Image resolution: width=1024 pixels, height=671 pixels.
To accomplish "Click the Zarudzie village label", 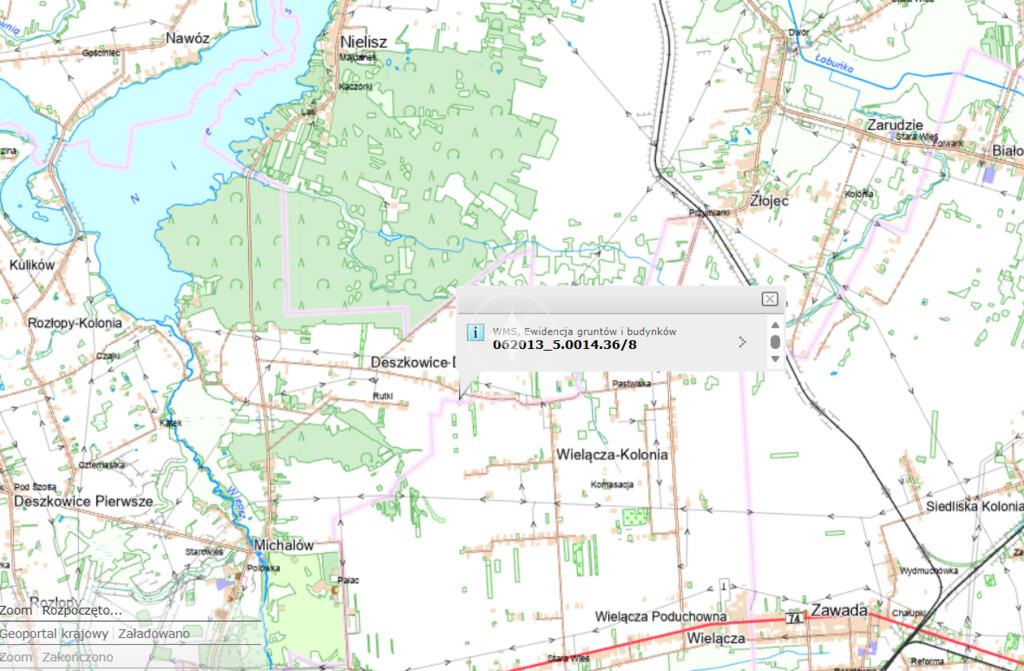I will (895, 124).
